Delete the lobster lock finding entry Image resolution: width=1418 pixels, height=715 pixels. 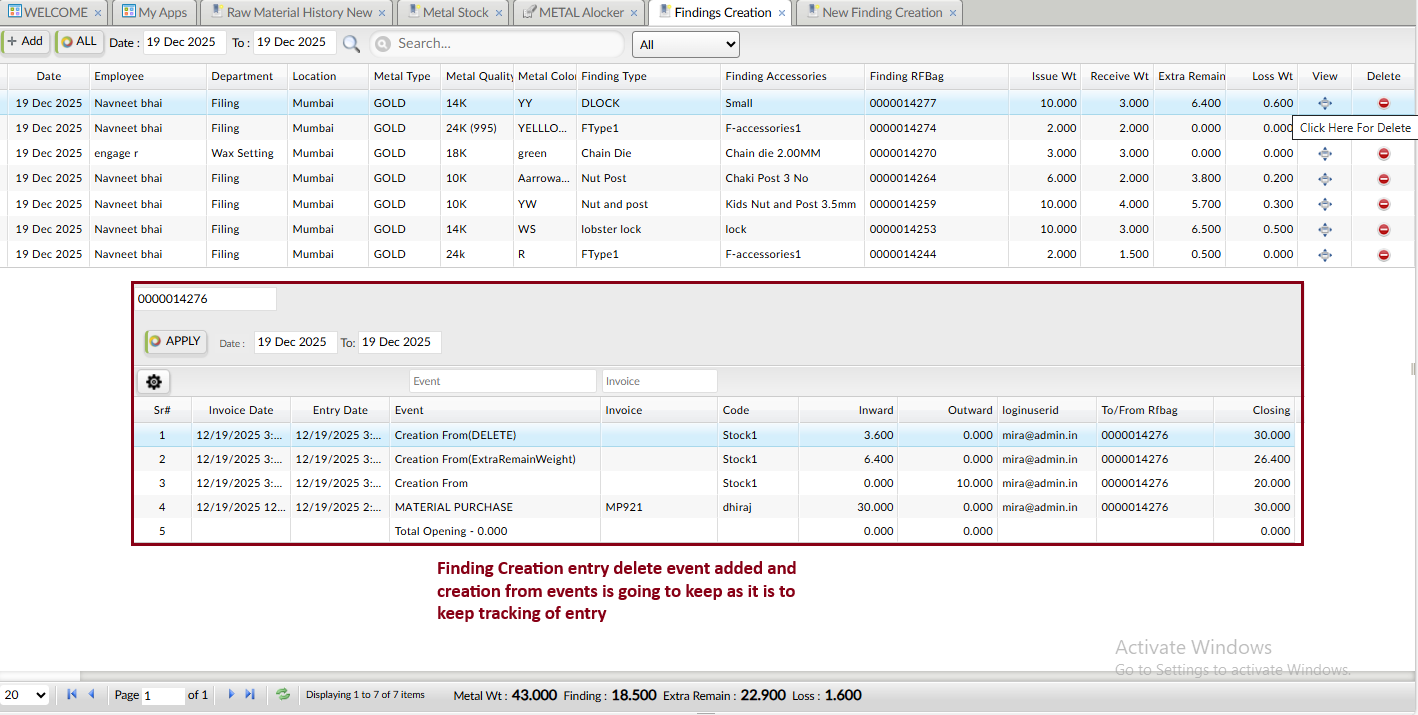[x=1383, y=229]
